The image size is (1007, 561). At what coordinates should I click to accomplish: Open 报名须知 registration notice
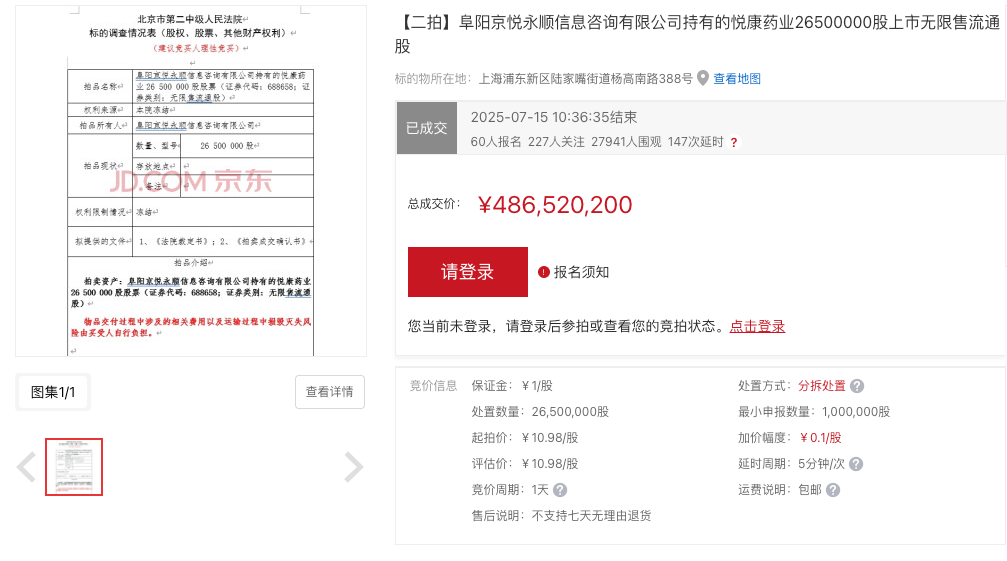(x=581, y=272)
